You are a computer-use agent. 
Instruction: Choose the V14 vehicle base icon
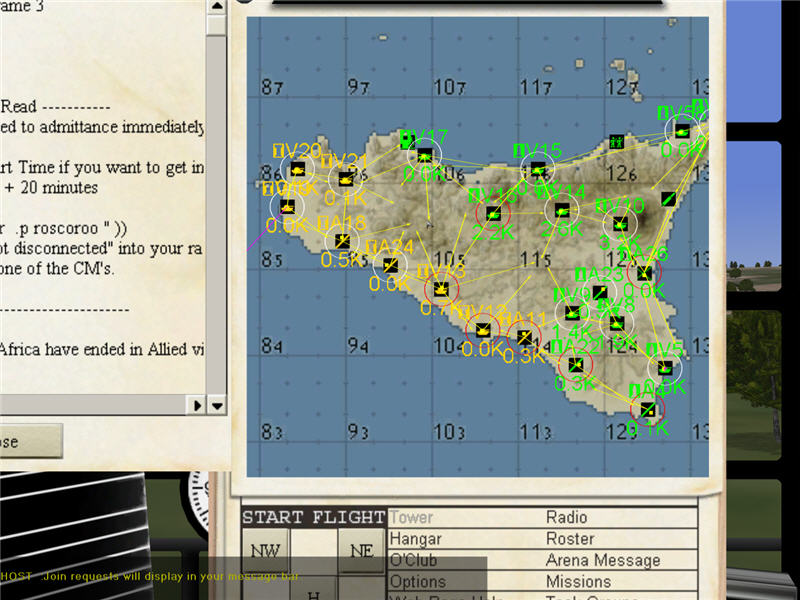[561, 210]
